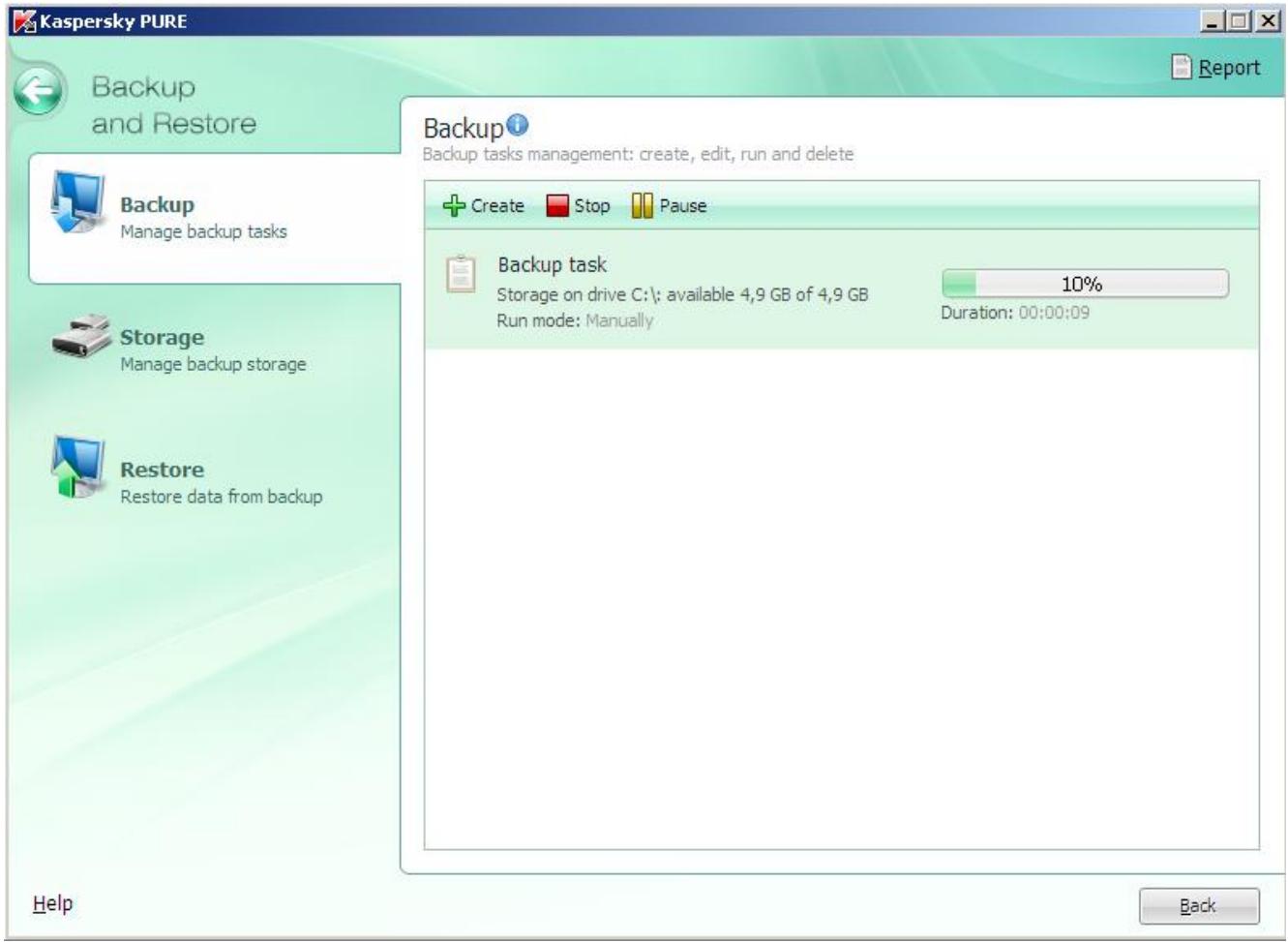Click the yellow Pause bars icon
The width and height of the screenshot is (1288, 942).
click(x=643, y=205)
